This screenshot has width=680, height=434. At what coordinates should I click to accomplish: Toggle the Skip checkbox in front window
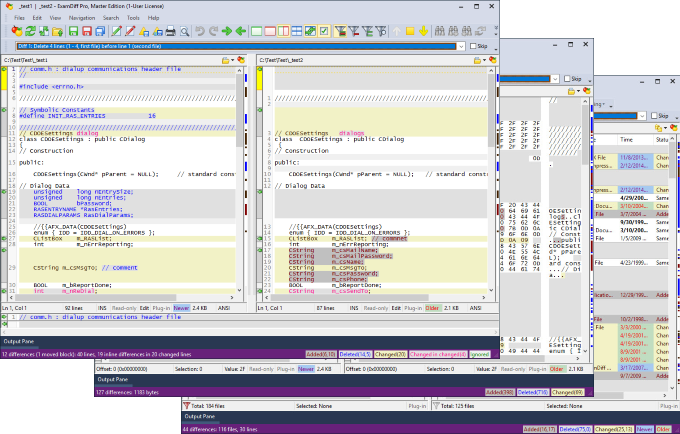coord(471,46)
